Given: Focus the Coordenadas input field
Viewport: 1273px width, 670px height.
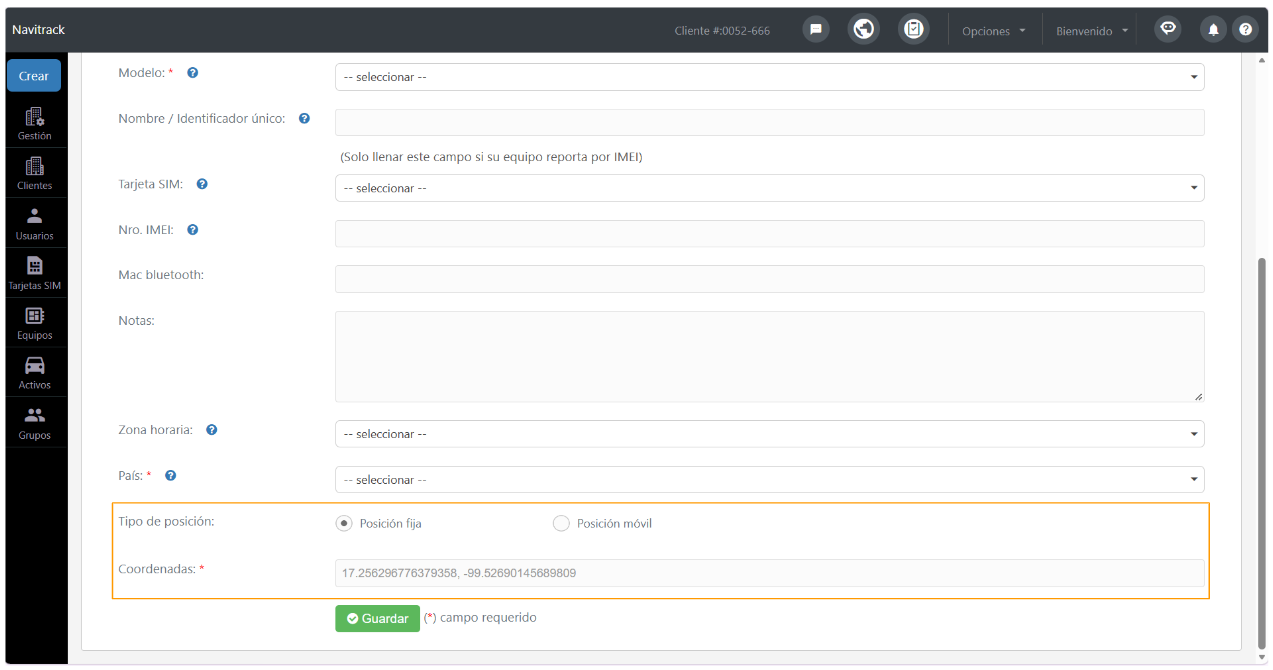Looking at the screenshot, I should point(769,573).
